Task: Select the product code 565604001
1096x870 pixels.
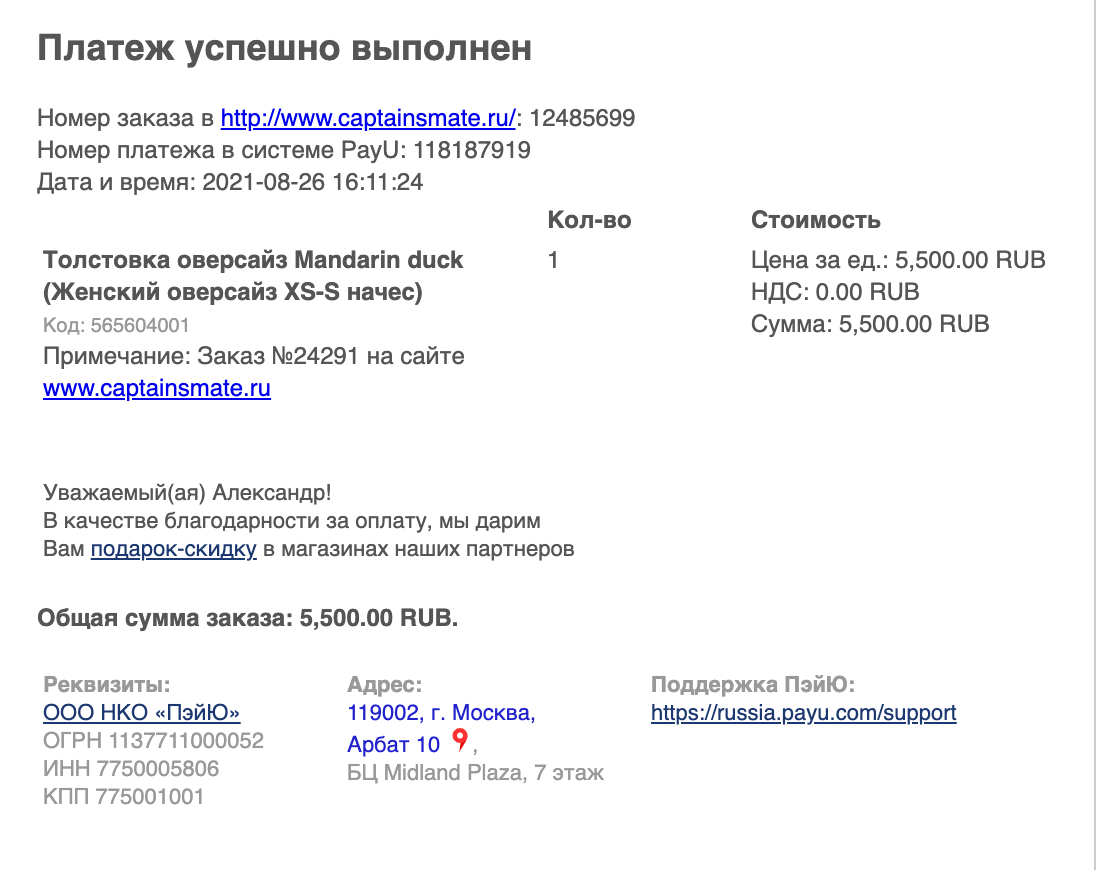Action: 140,325
